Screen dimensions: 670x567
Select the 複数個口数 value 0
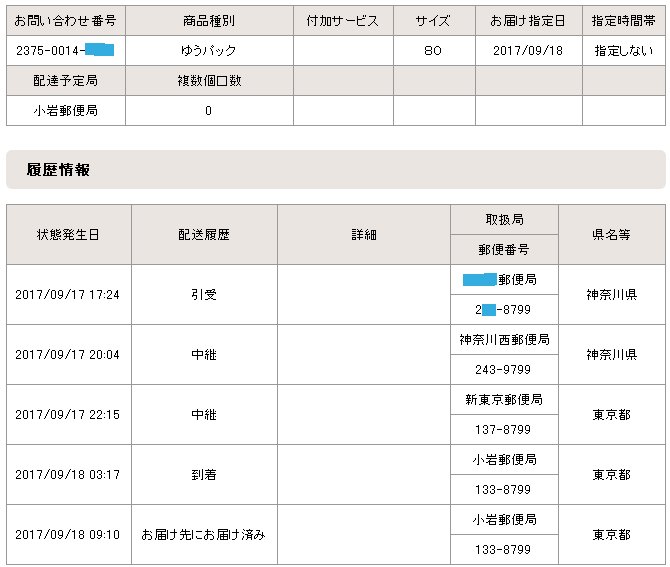tap(209, 111)
